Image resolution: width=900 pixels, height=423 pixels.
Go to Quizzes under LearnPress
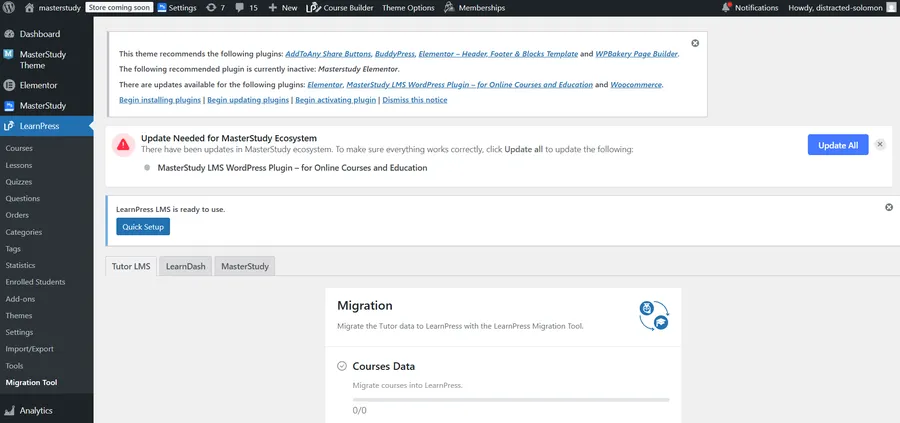19,182
